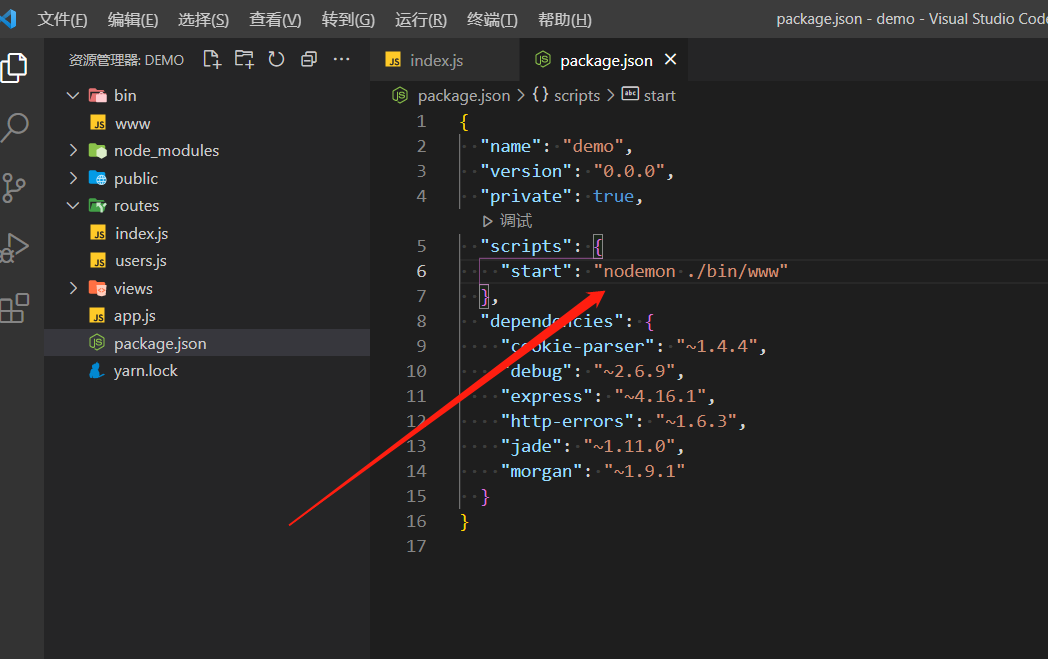The height and width of the screenshot is (659, 1048).
Task: Click the New Folder icon in explorer
Action: click(244, 59)
